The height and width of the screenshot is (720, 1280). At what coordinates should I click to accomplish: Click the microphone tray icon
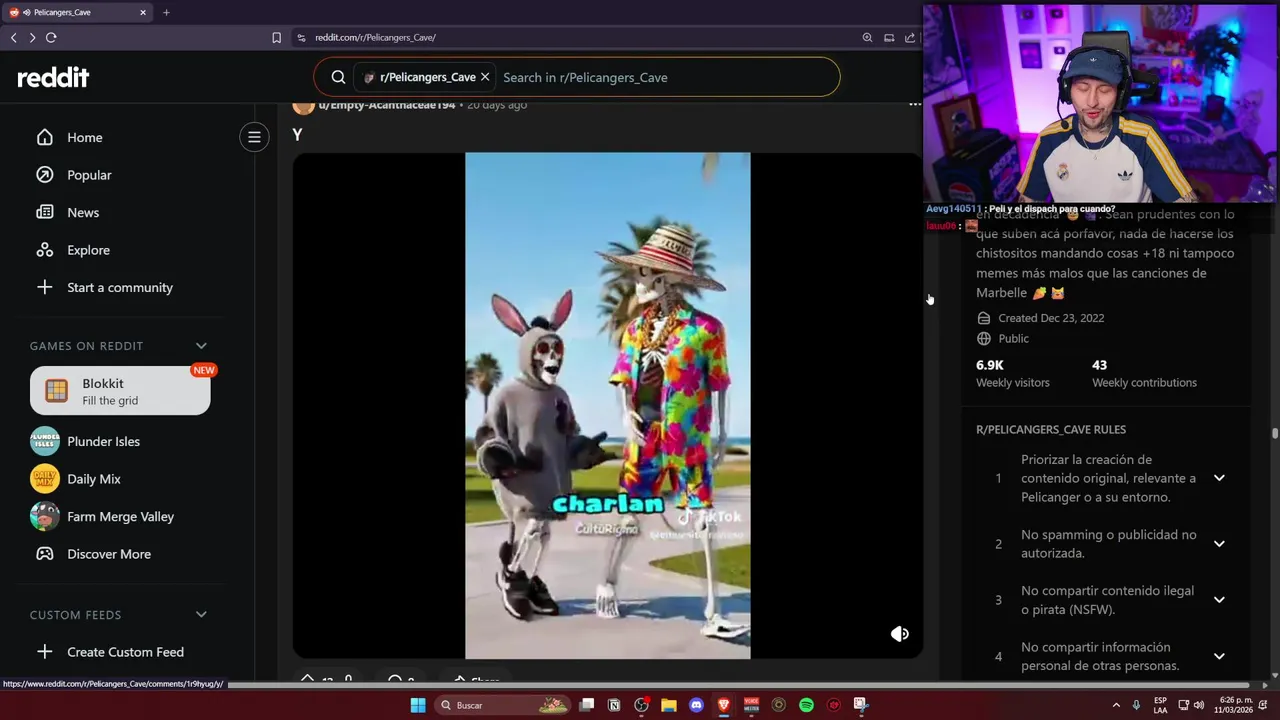tap(1136, 705)
